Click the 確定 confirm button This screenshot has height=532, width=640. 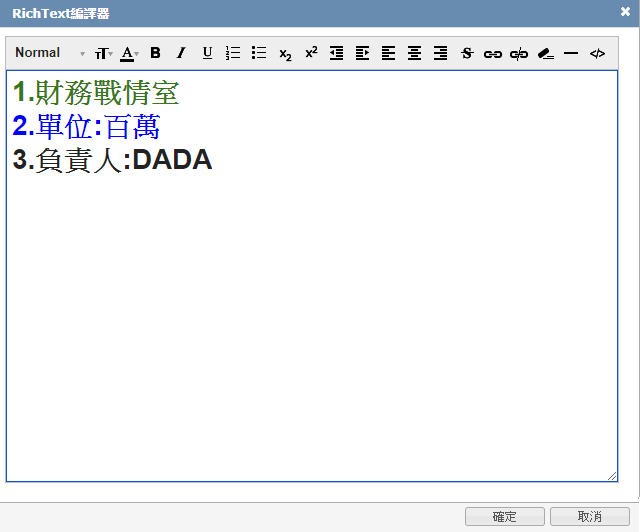click(504, 516)
